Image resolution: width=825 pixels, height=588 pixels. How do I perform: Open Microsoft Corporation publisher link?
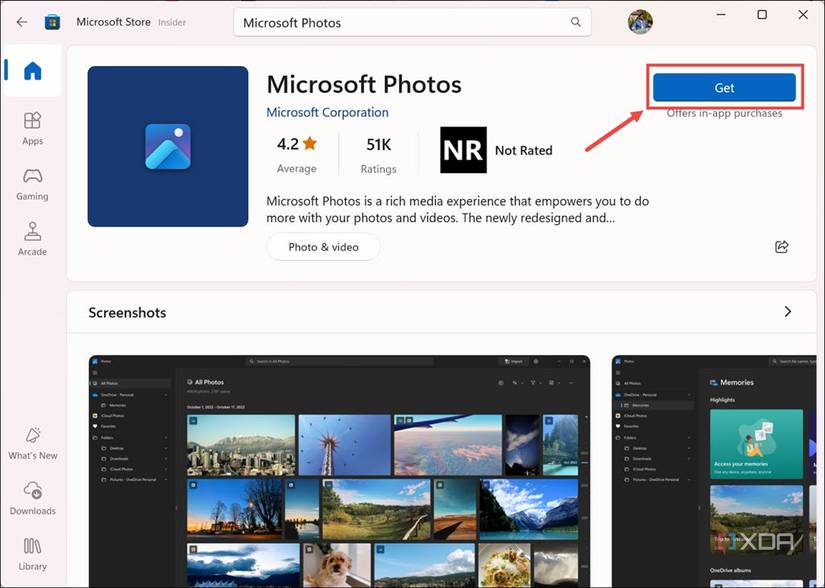(x=327, y=112)
